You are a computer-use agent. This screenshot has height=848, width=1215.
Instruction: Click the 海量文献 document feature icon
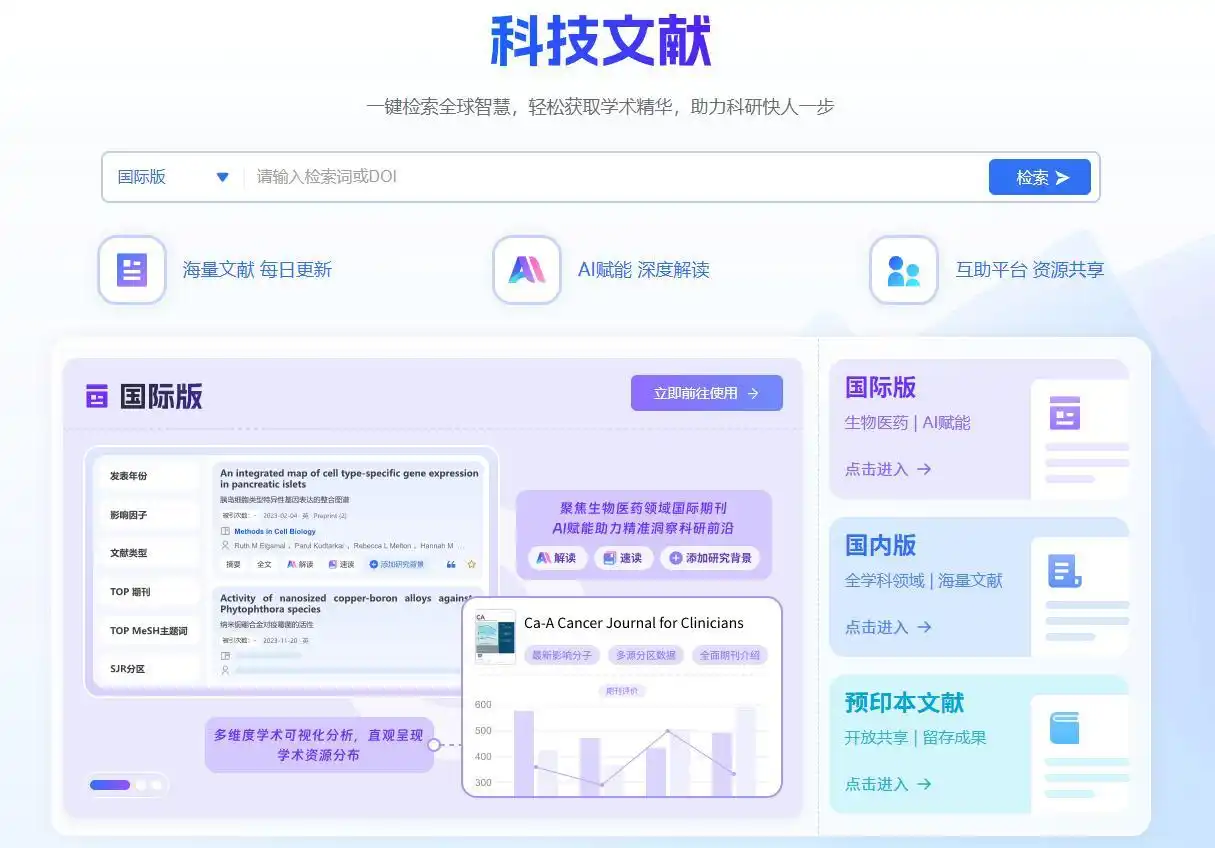[131, 269]
